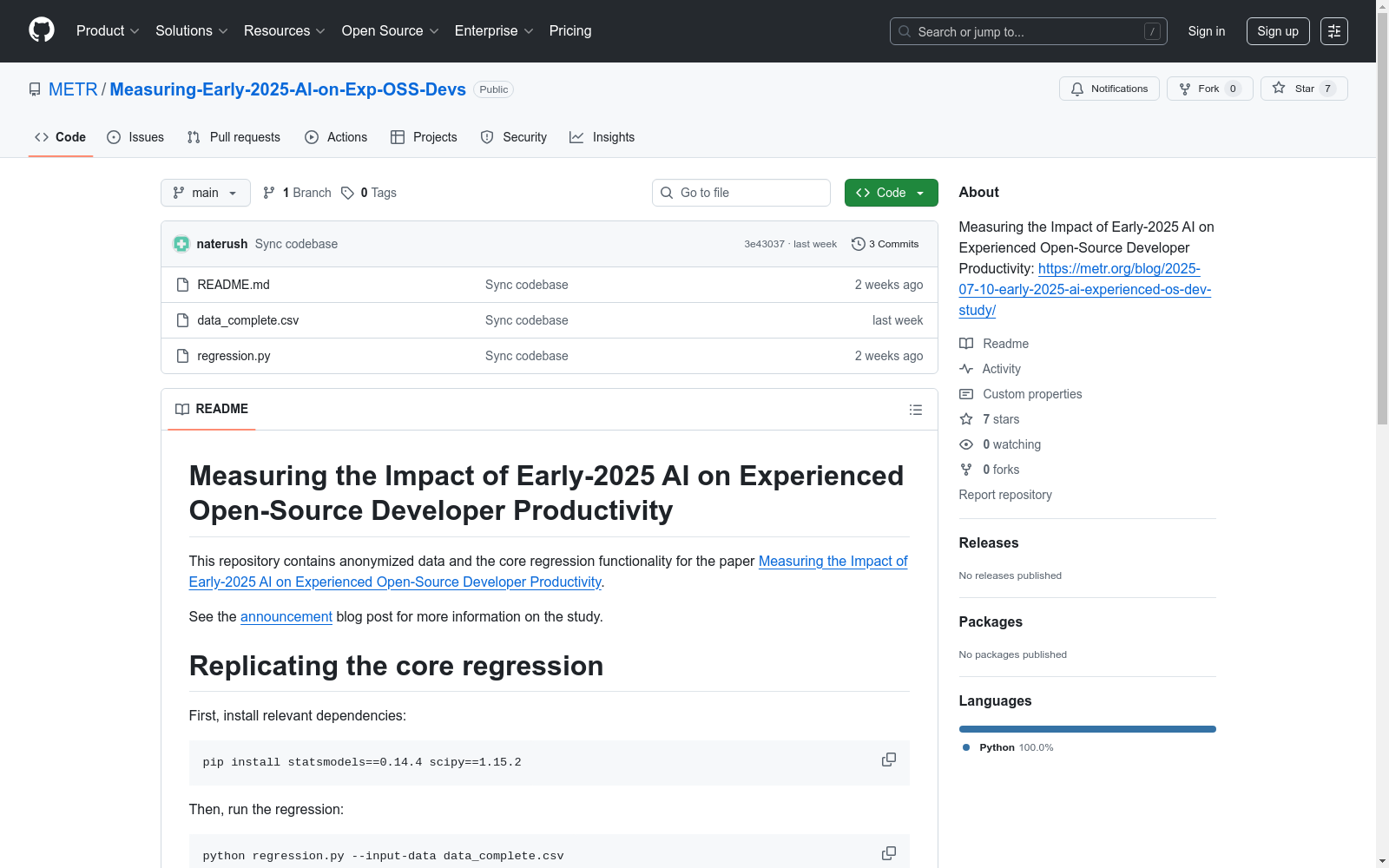
Task: Click the tag icon for 0 Tags
Action: click(347, 193)
